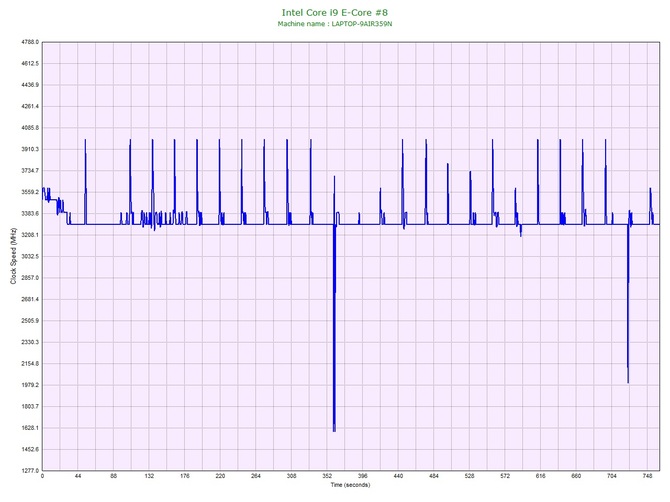The image size is (670, 502).
Task: Click the 4261.4 y-axis value
Action: (30, 106)
